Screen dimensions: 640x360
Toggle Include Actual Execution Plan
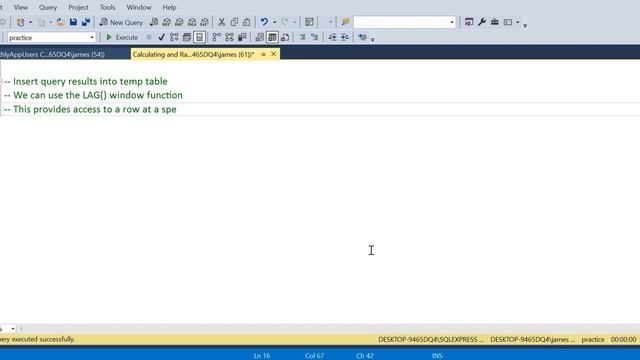[x=217, y=38]
